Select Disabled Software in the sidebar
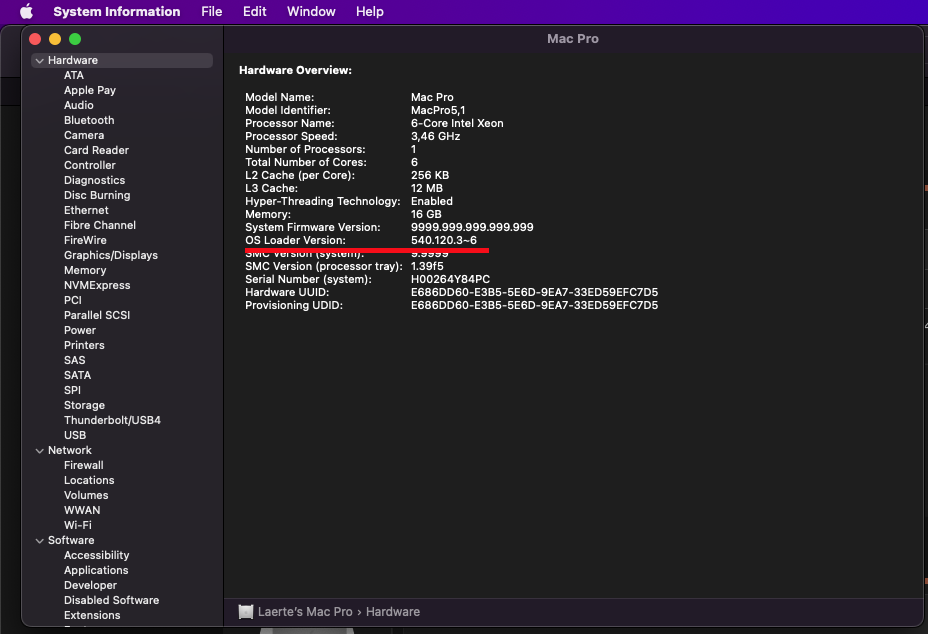This screenshot has height=634, width=928. tap(112, 600)
